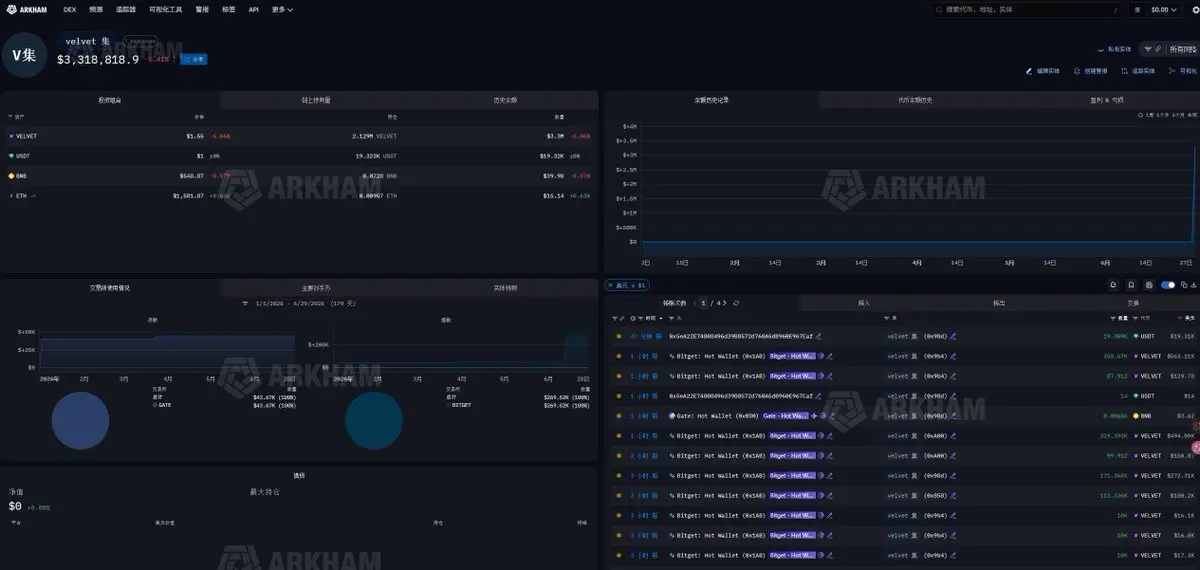The width and height of the screenshot is (1200, 570).
Task: Click the V集 entity avatar
Action: [24, 55]
